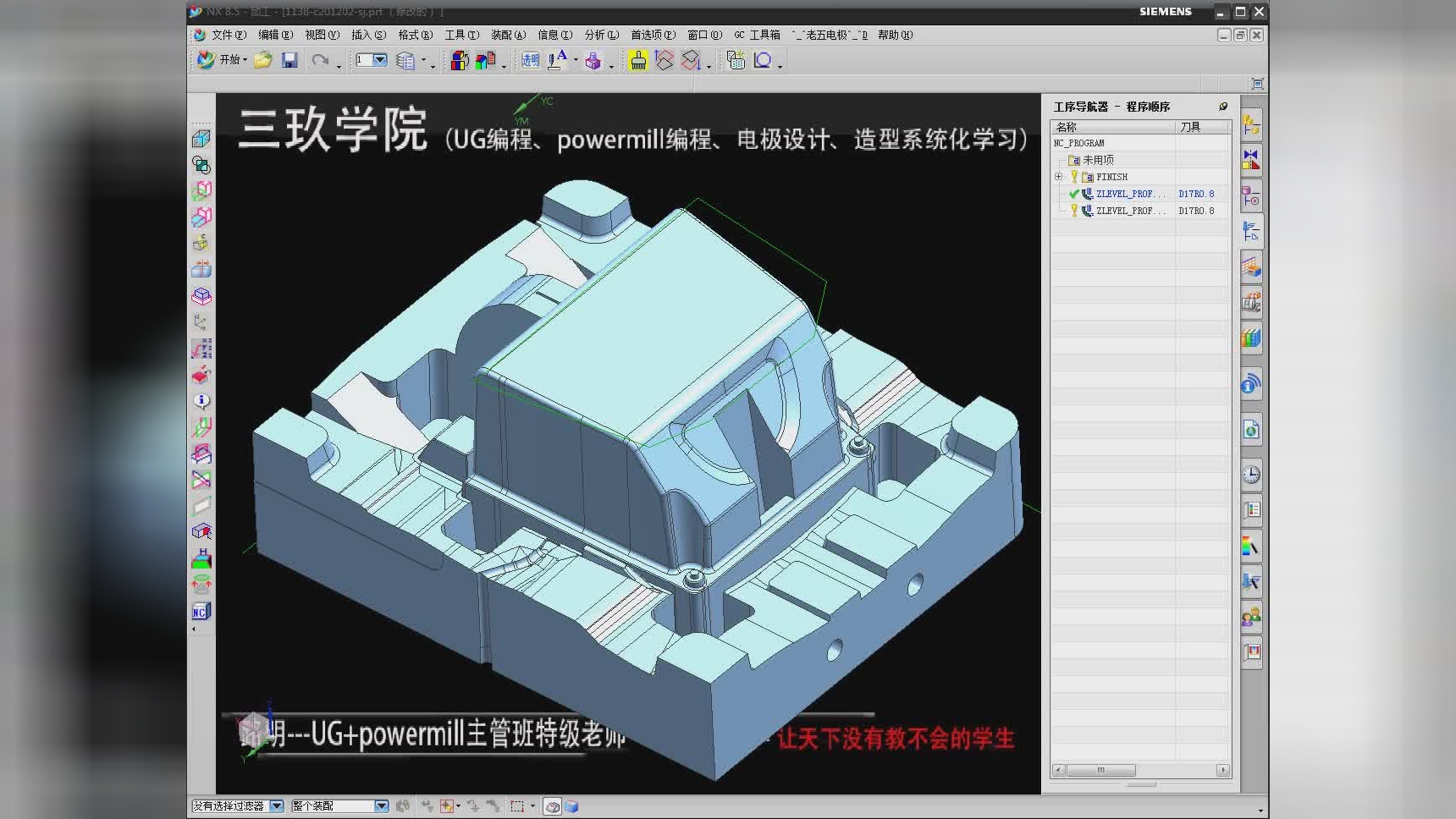Click the open file folder icon
This screenshot has height=819, width=1456.
[263, 60]
